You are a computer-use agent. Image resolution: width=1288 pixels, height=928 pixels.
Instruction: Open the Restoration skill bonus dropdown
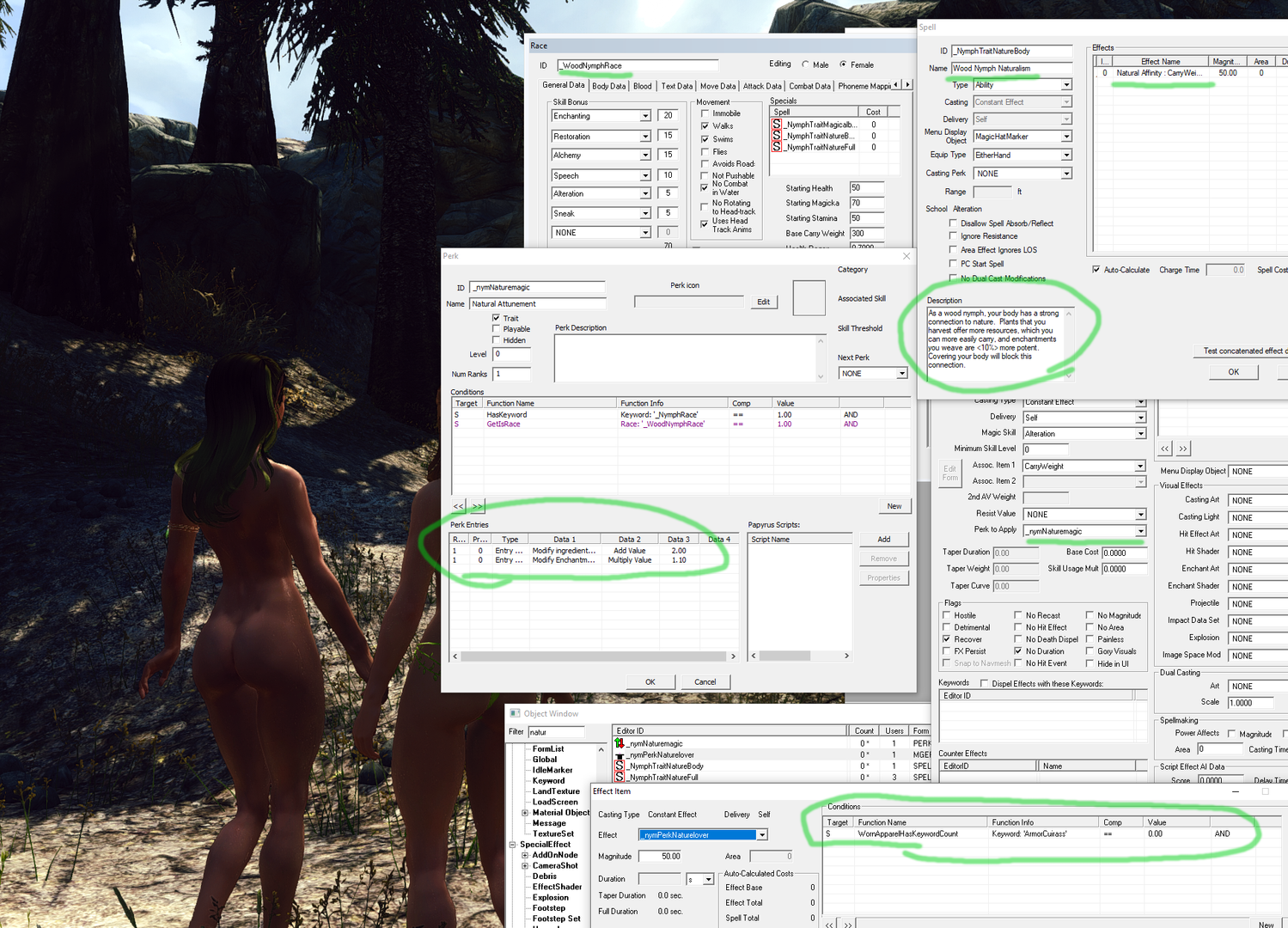tap(645, 137)
